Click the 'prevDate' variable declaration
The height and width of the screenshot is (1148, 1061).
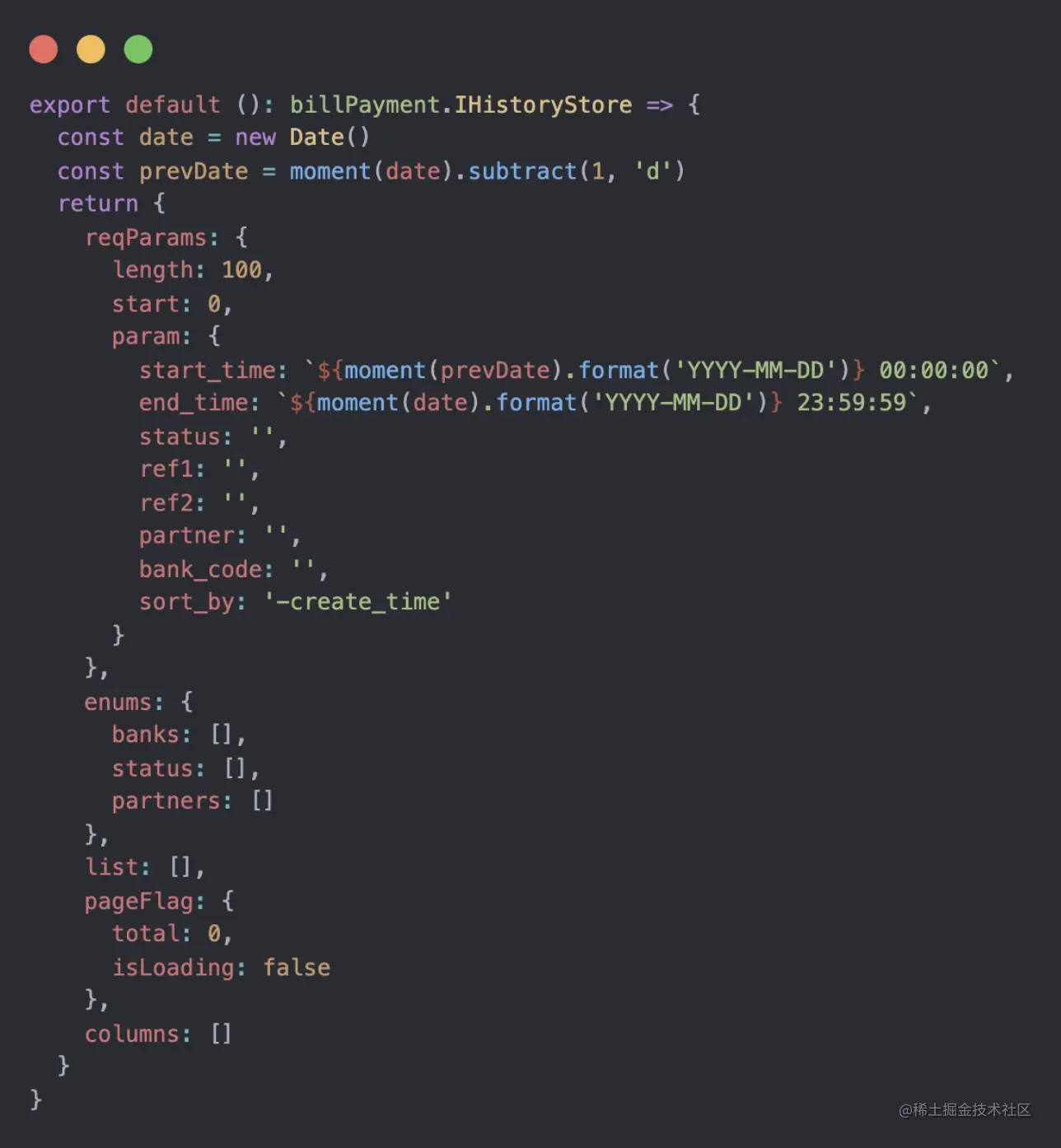pyautogui.click(x=194, y=171)
